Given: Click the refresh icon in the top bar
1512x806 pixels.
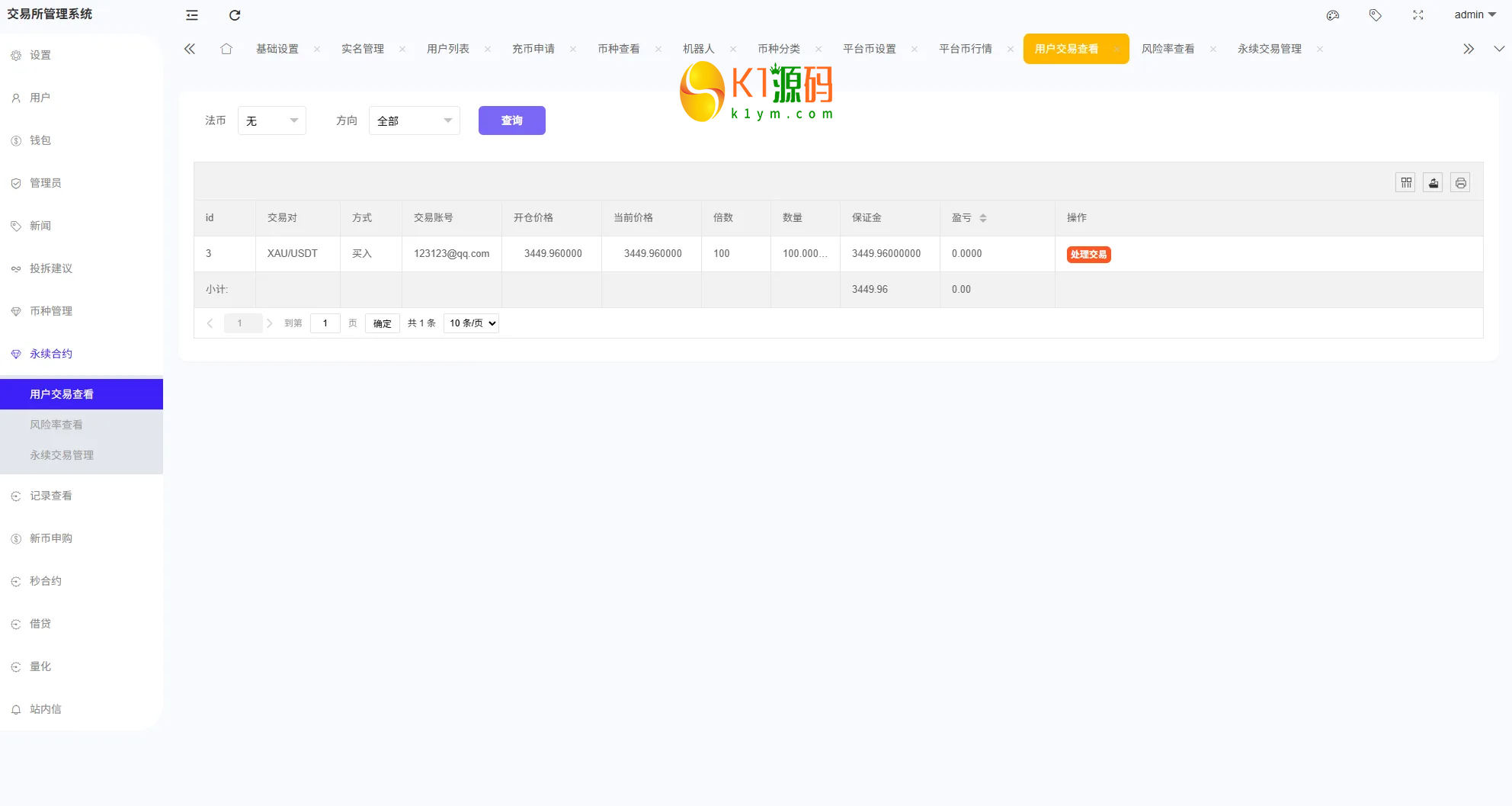Looking at the screenshot, I should click(x=235, y=15).
